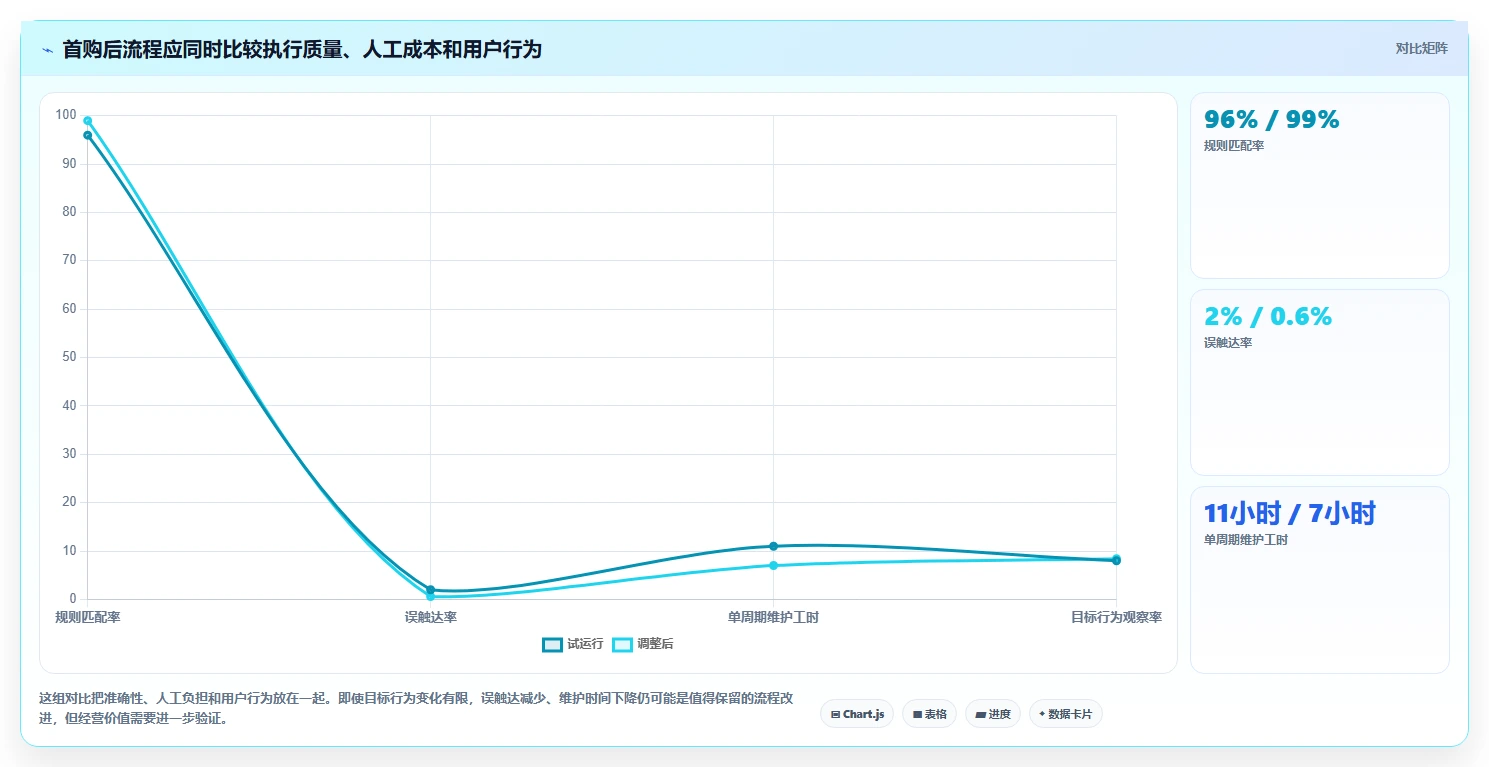
Task: Click the 进度 tag
Action: pyautogui.click(x=993, y=714)
